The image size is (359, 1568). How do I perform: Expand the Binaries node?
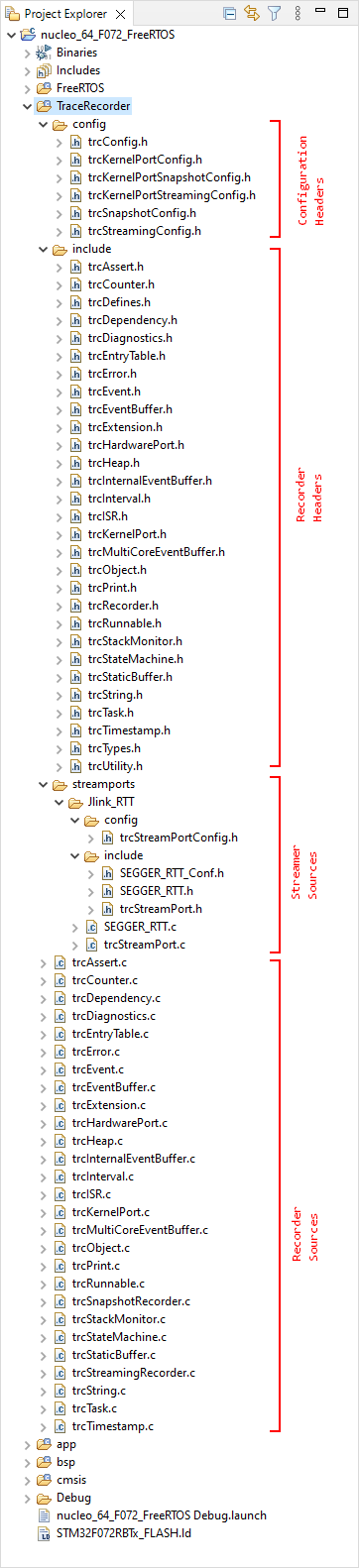[x=27, y=53]
